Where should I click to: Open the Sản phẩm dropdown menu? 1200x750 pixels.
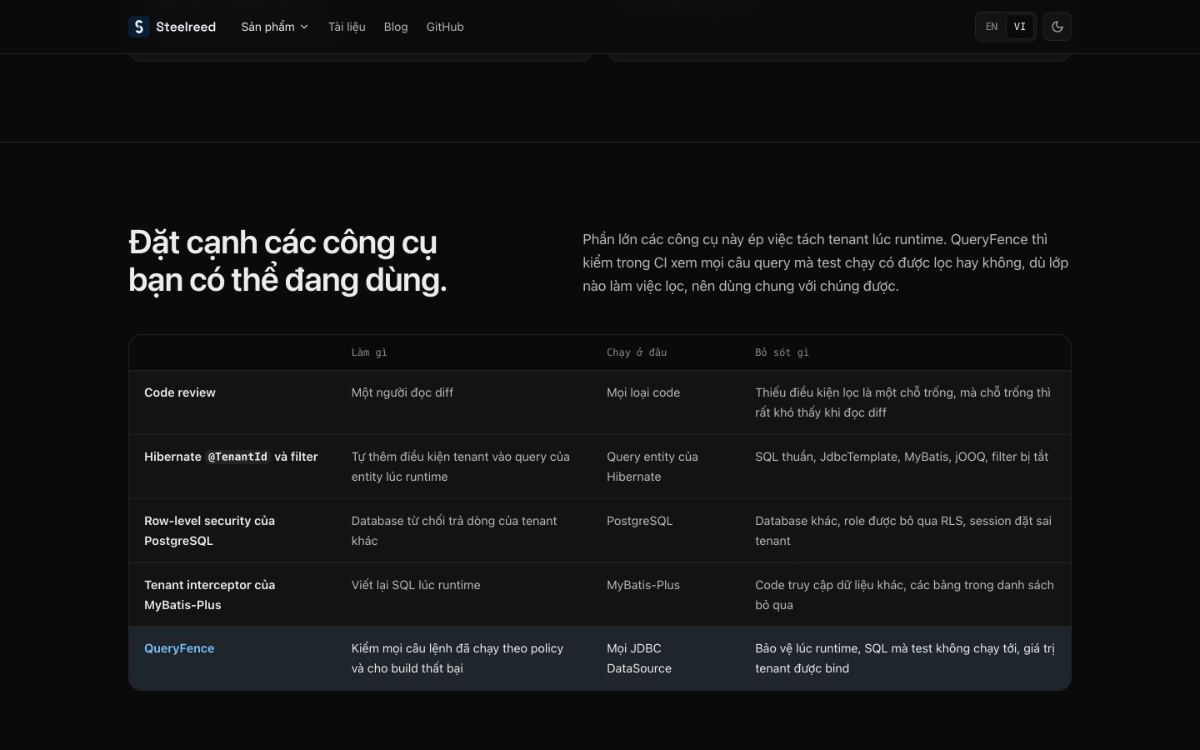pyautogui.click(x=274, y=27)
